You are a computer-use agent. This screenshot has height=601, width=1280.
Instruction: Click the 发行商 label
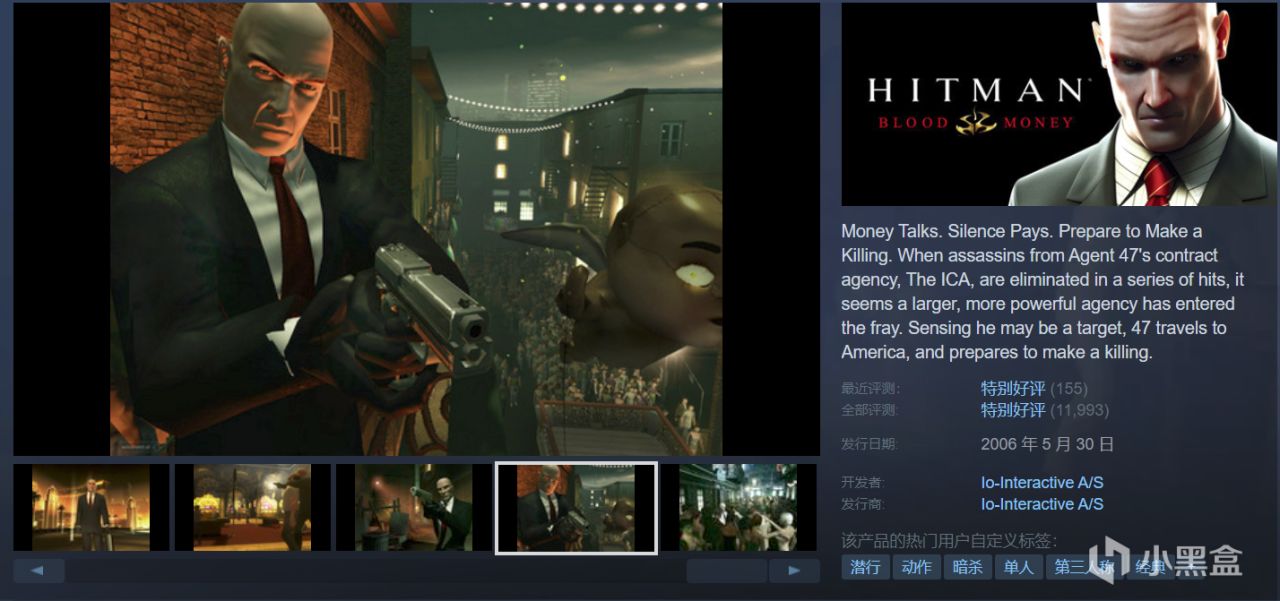(863, 505)
